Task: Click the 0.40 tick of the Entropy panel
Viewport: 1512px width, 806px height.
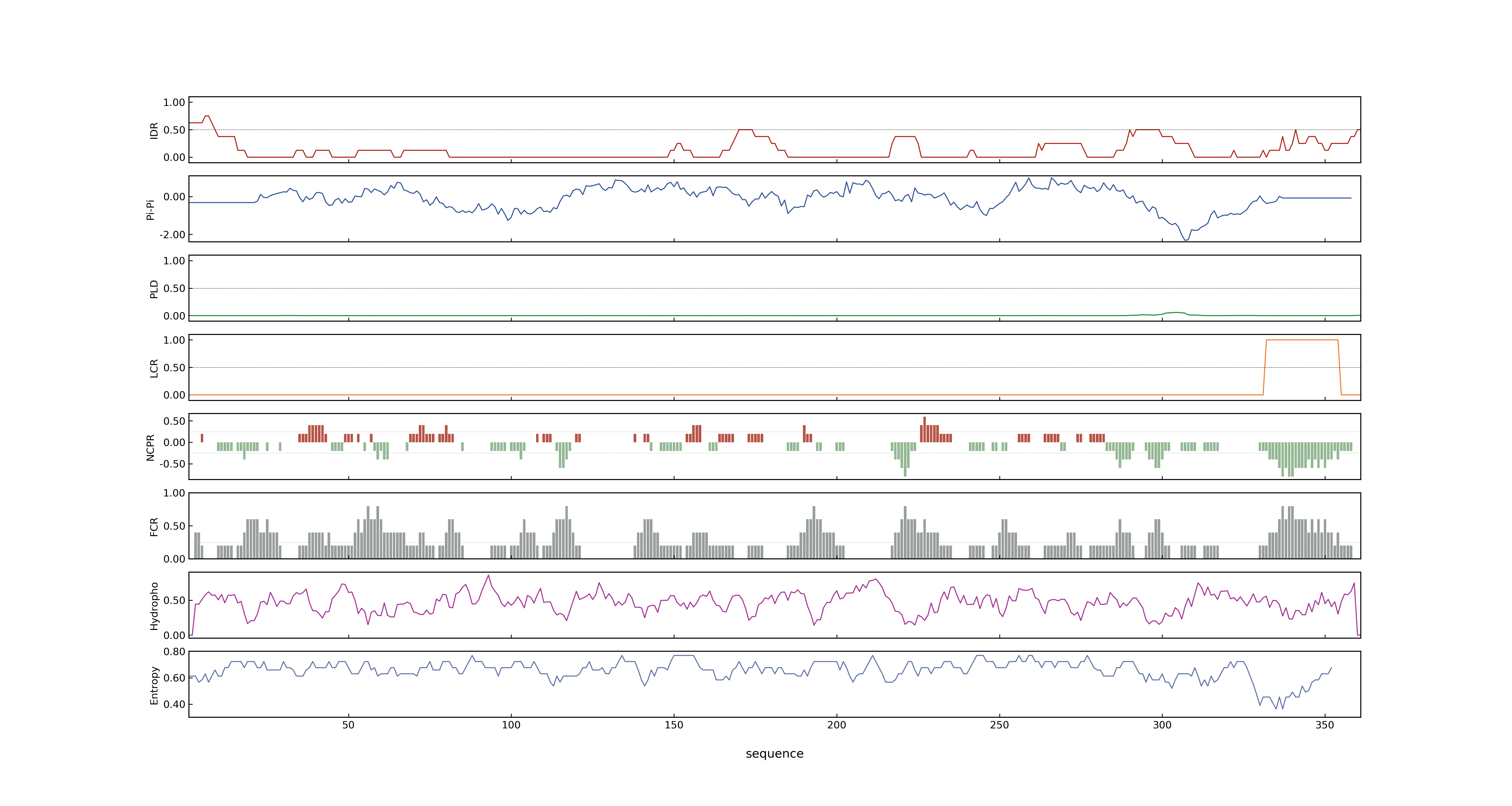Action: pos(174,704)
